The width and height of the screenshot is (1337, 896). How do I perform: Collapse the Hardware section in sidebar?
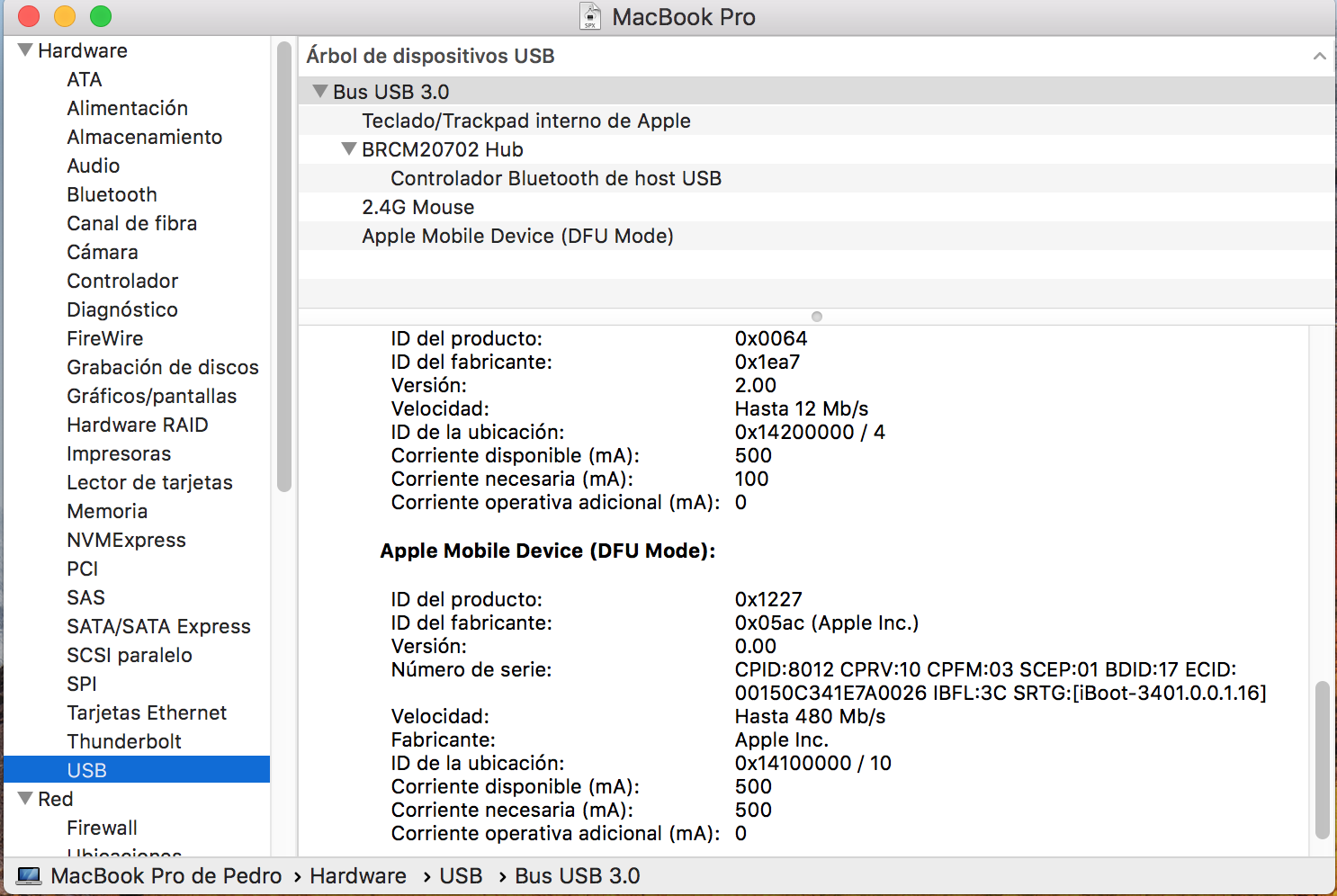(x=25, y=50)
